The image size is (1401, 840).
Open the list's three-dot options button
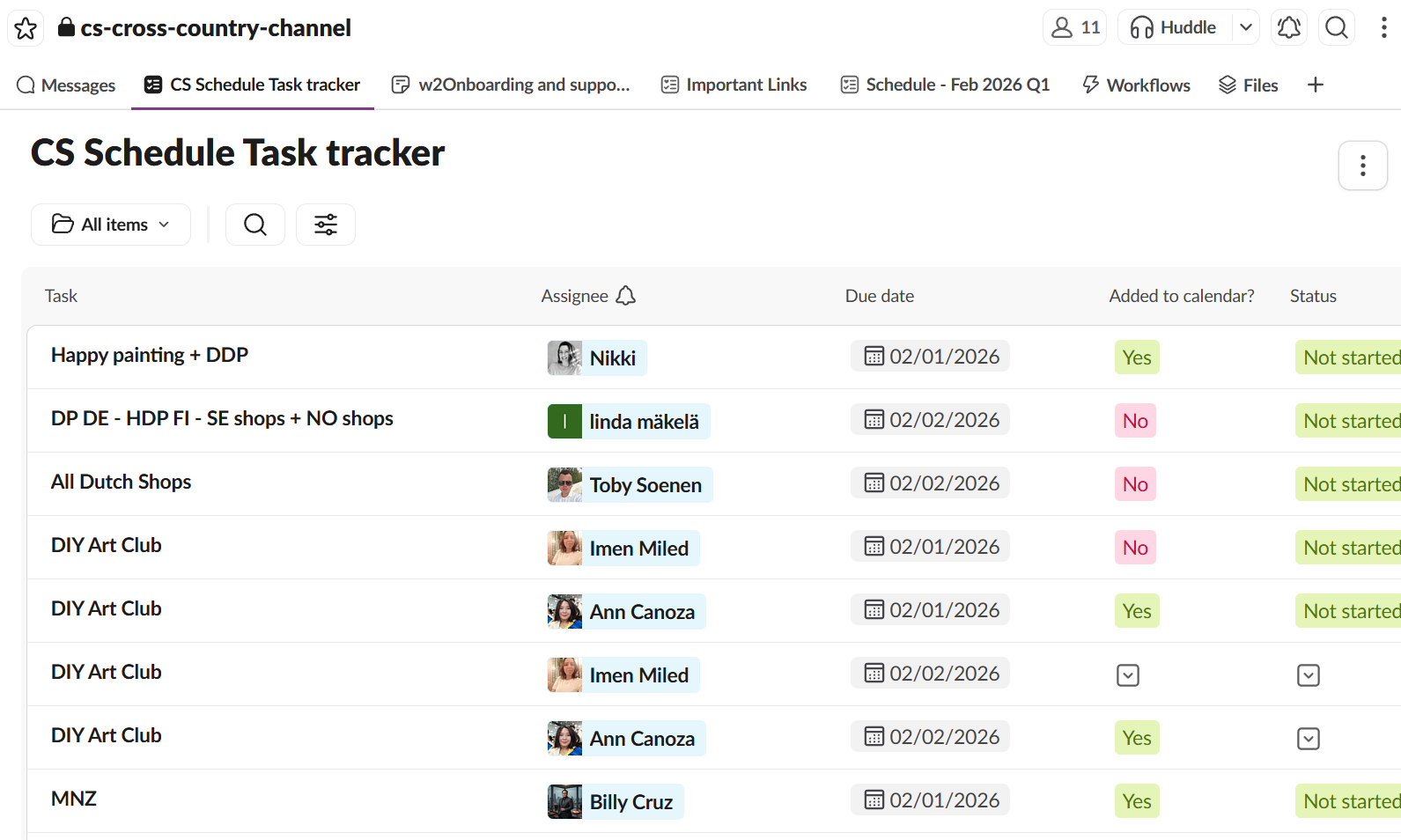click(1362, 166)
